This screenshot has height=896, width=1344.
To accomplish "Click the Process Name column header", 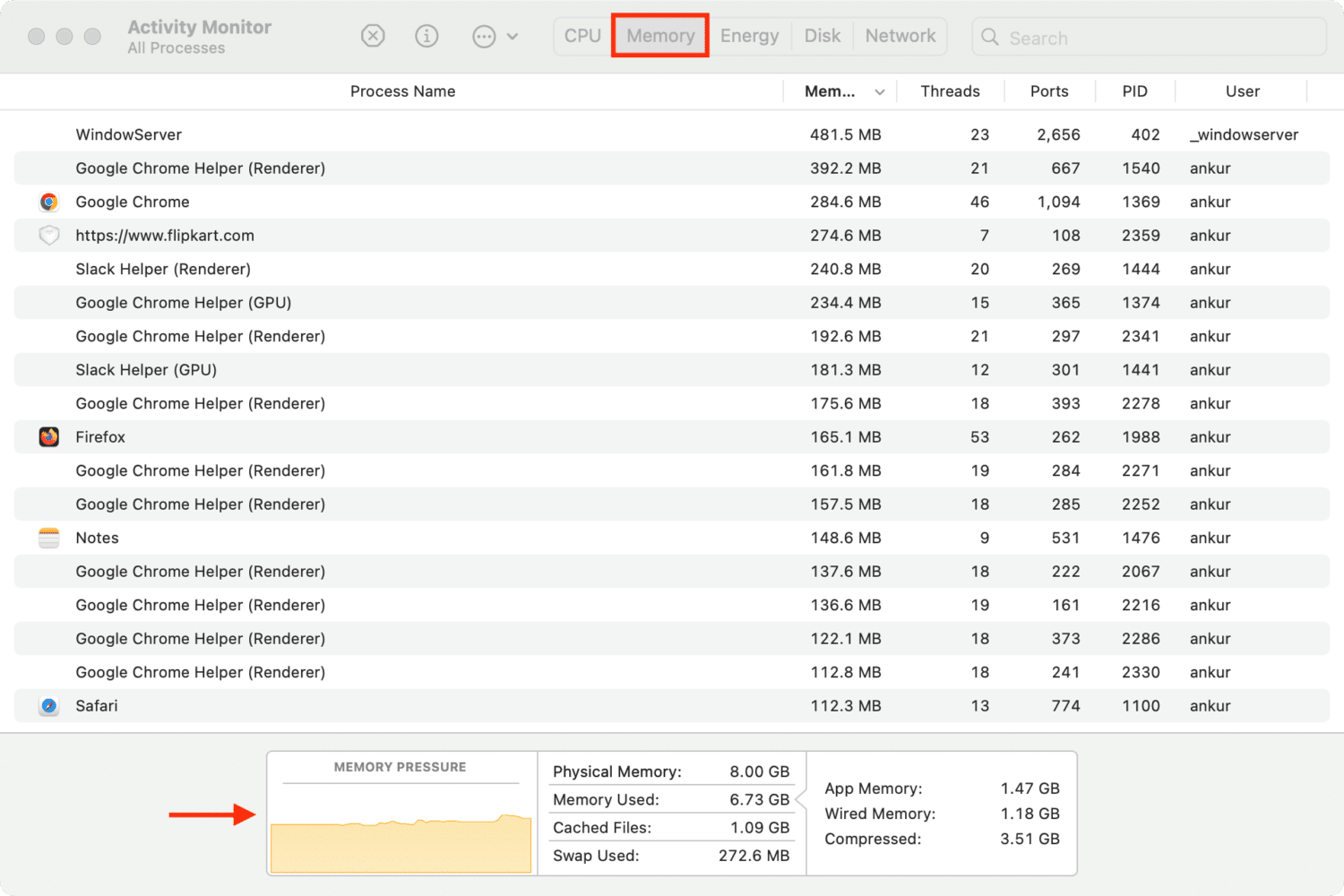I will [x=402, y=91].
